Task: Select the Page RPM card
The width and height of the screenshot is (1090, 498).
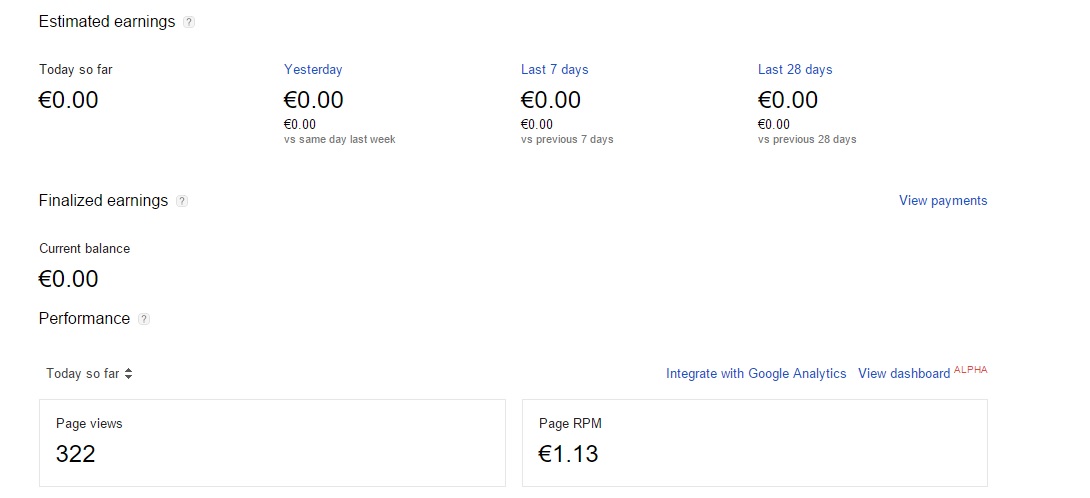Action: pos(754,443)
